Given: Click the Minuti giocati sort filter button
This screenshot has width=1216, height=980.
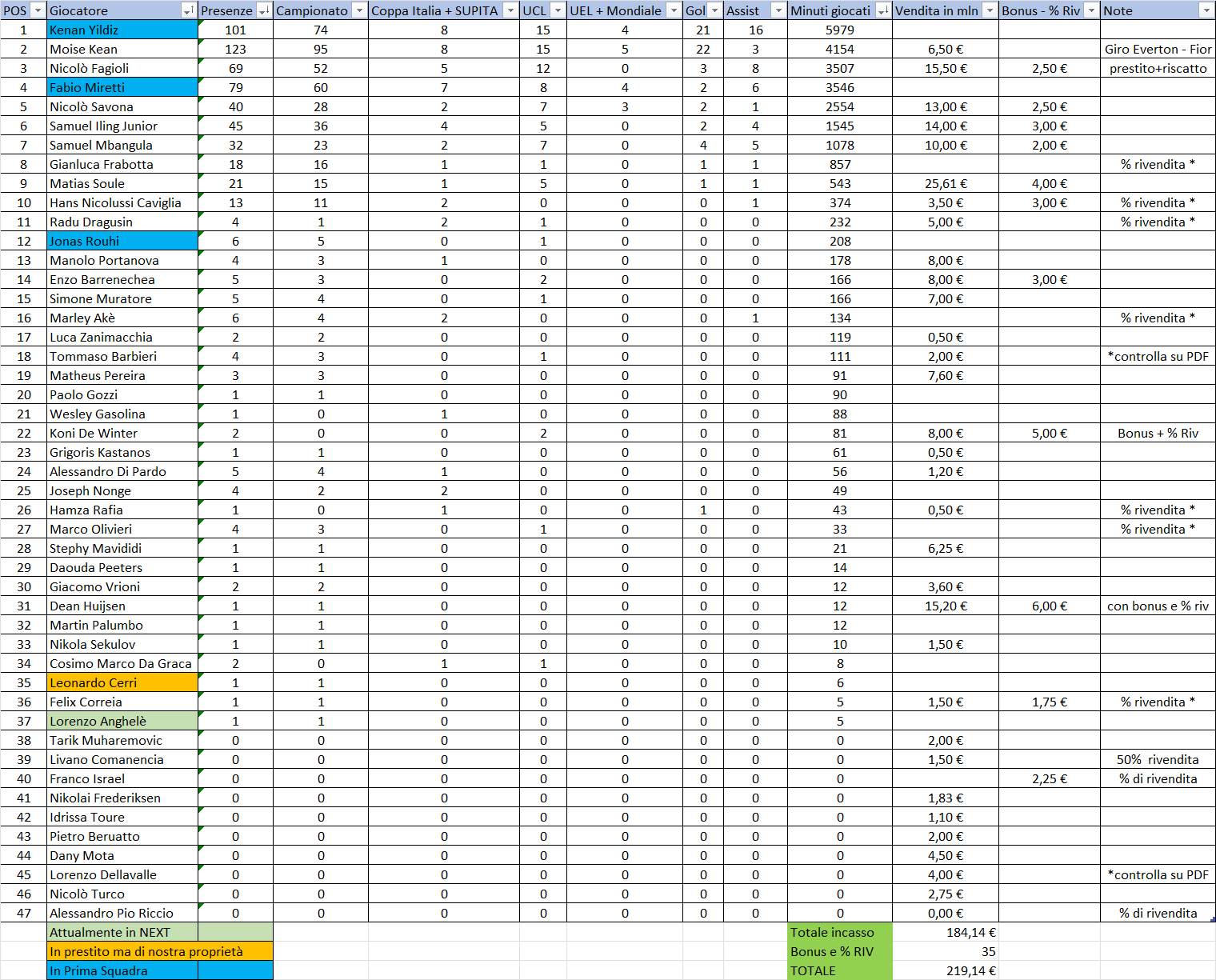Looking at the screenshot, I should [882, 10].
